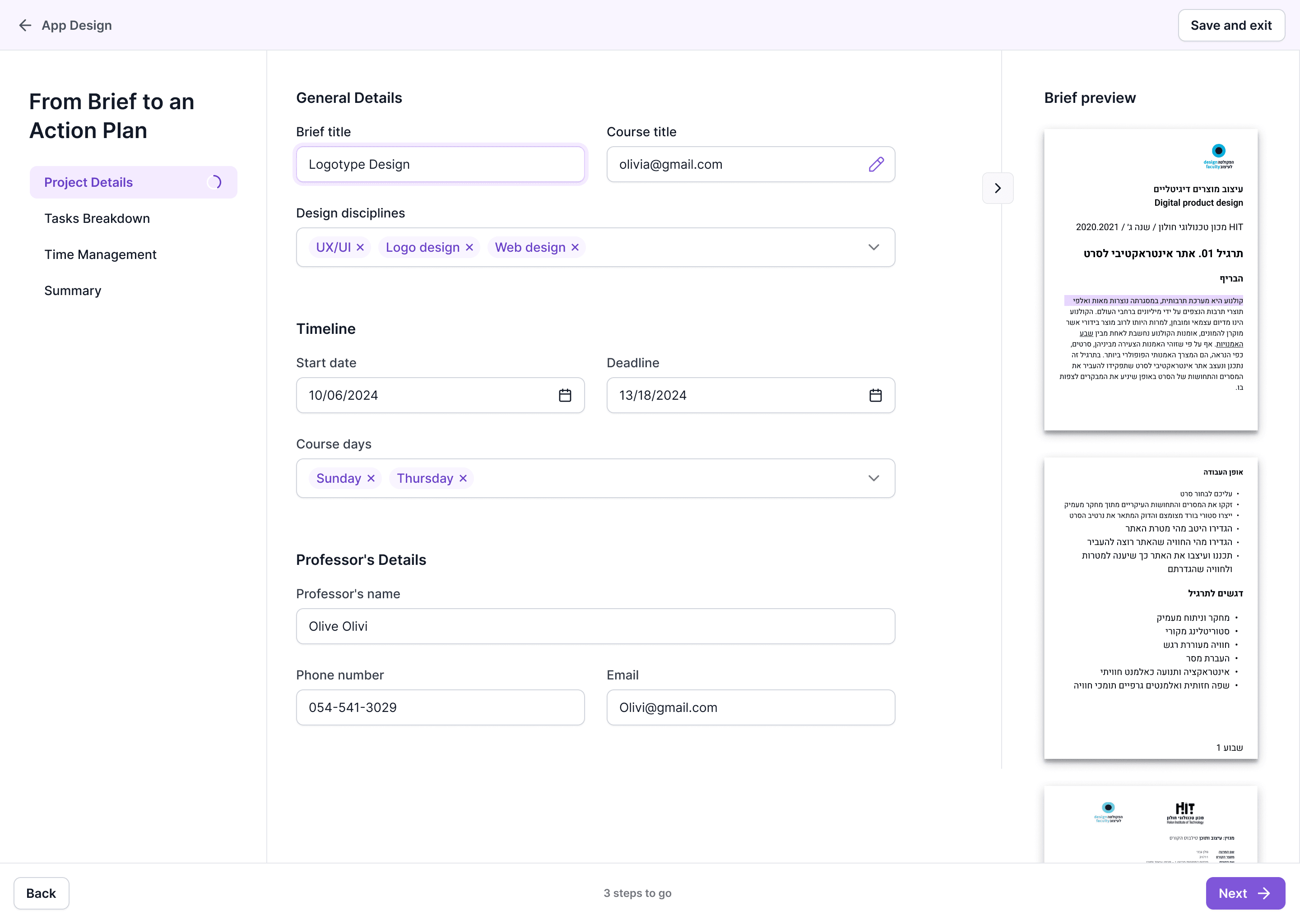Click the Professor's name input field
1300x924 pixels.
pyautogui.click(x=595, y=626)
